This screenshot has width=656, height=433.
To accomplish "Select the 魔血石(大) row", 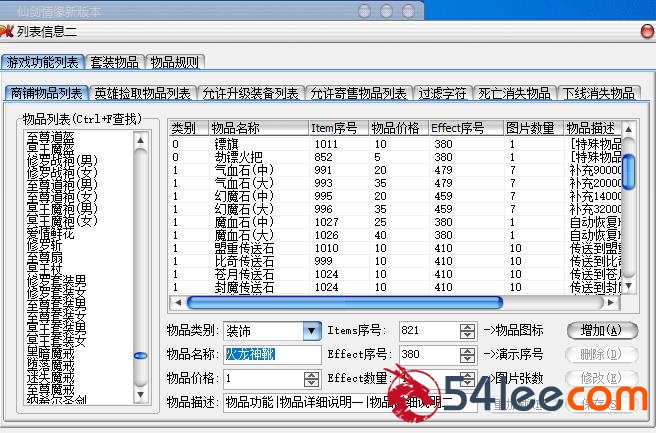I will coord(395,235).
